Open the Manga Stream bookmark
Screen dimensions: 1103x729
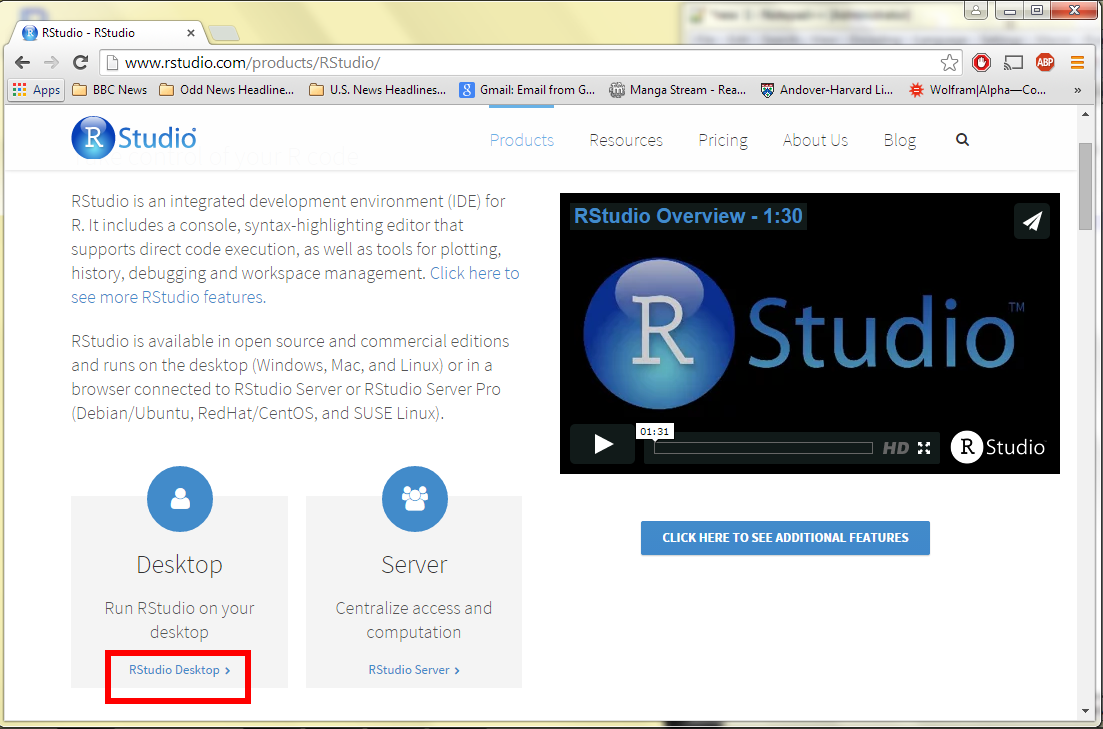click(x=677, y=90)
